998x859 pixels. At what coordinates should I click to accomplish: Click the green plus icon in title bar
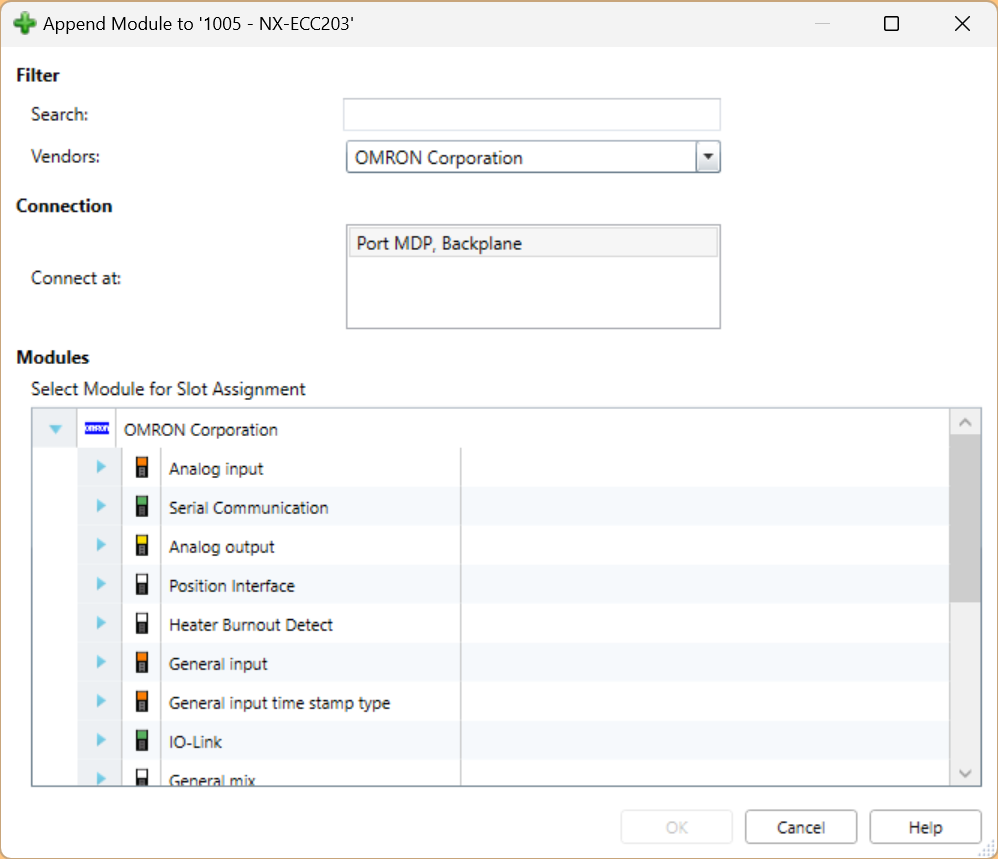24,24
